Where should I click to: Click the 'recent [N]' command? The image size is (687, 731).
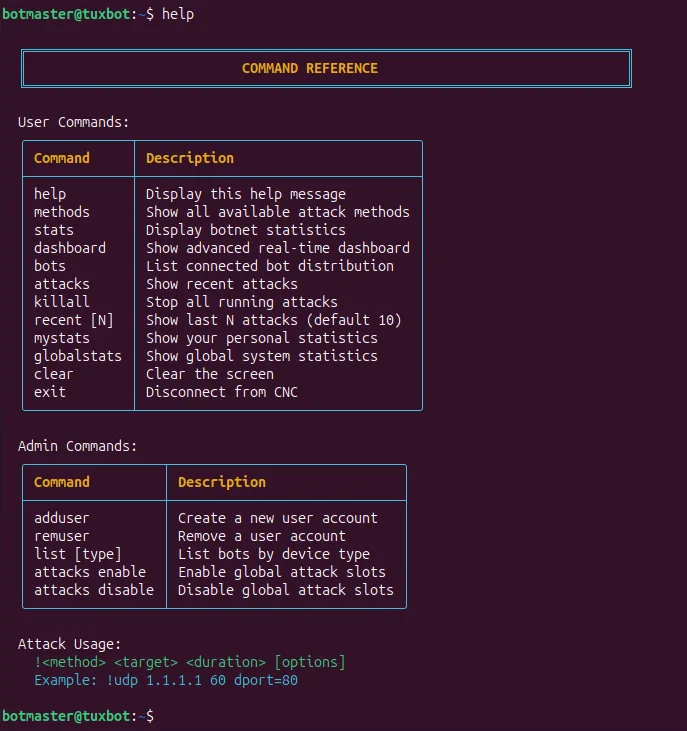pos(74,320)
